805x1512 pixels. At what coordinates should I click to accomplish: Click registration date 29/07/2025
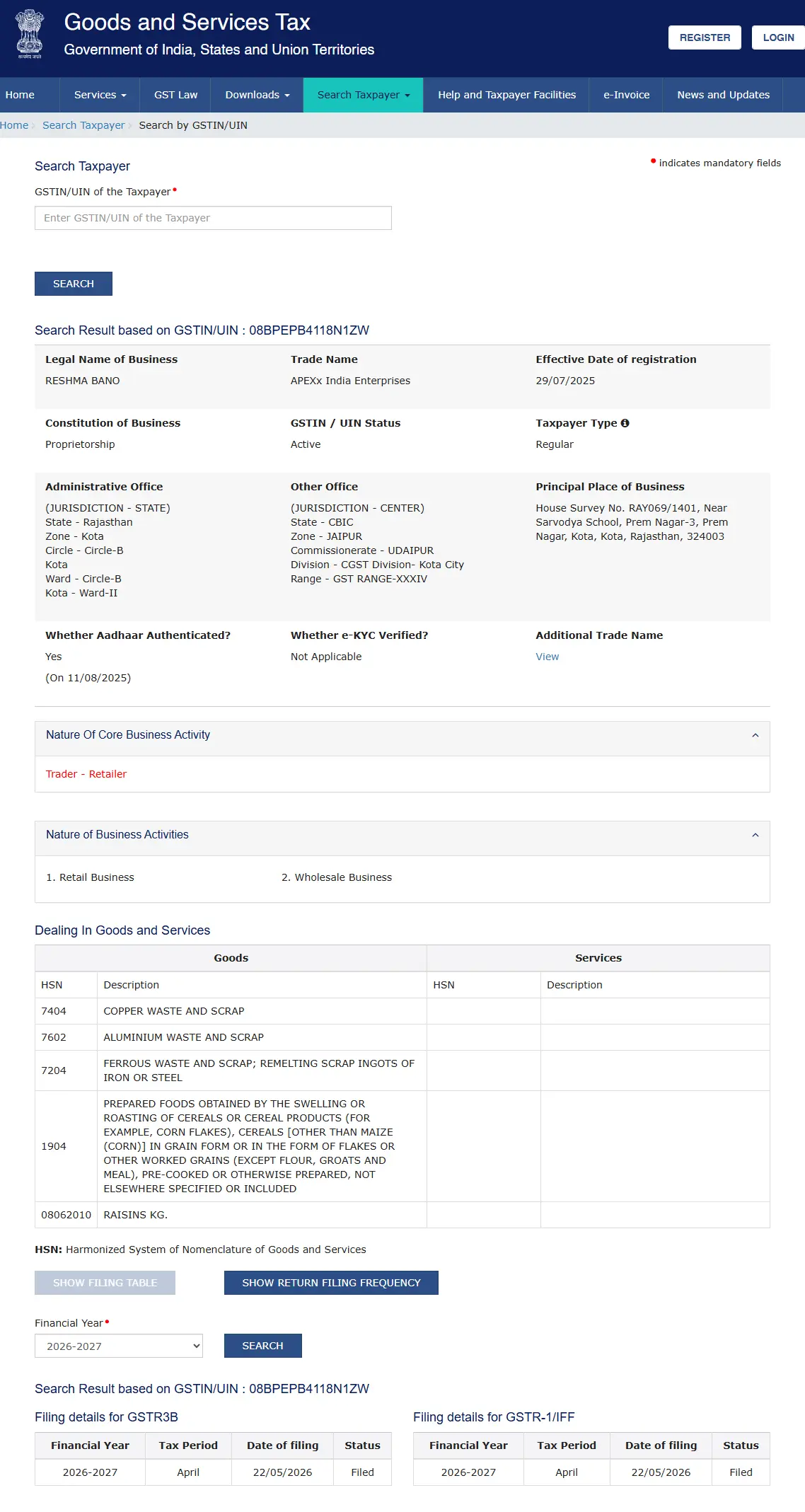(565, 381)
